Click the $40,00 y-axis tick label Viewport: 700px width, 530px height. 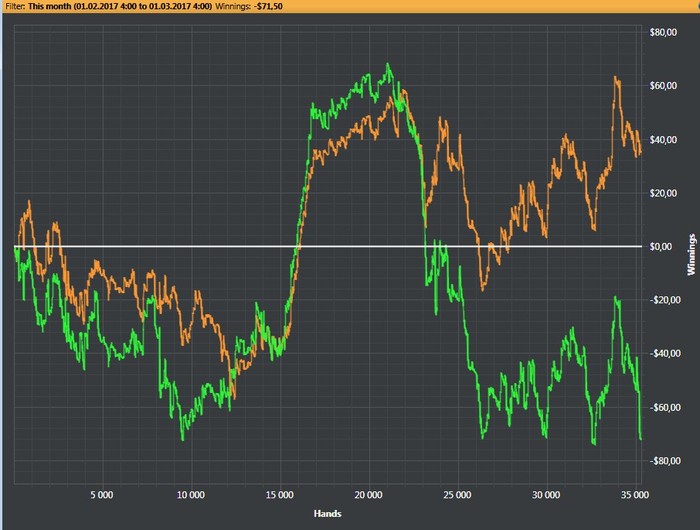[663, 140]
